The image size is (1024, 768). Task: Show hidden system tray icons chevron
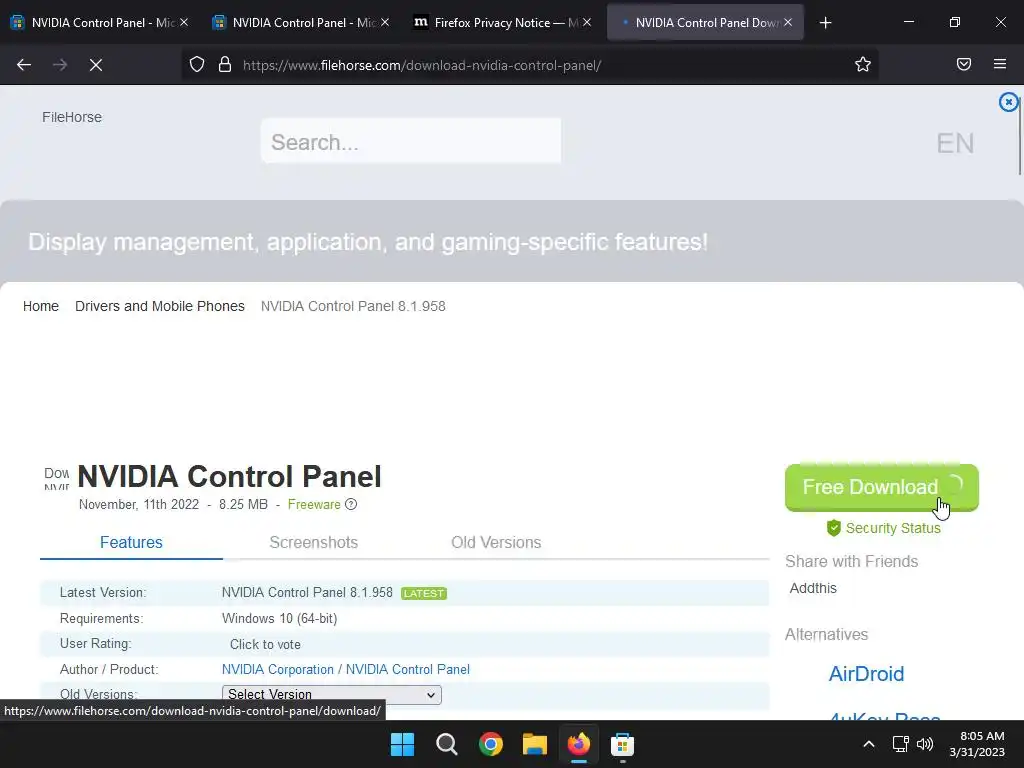[869, 744]
